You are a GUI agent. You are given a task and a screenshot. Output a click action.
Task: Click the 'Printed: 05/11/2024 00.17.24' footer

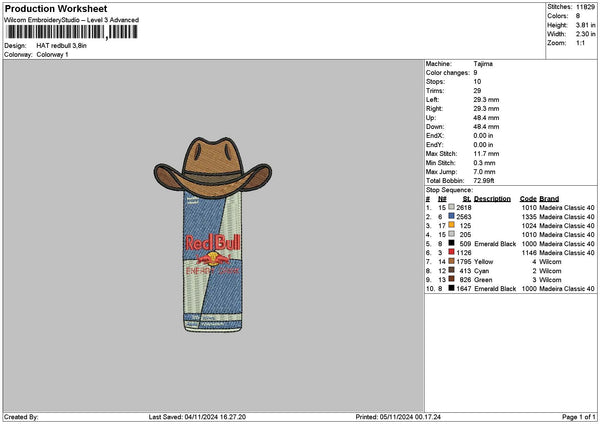[398, 417]
